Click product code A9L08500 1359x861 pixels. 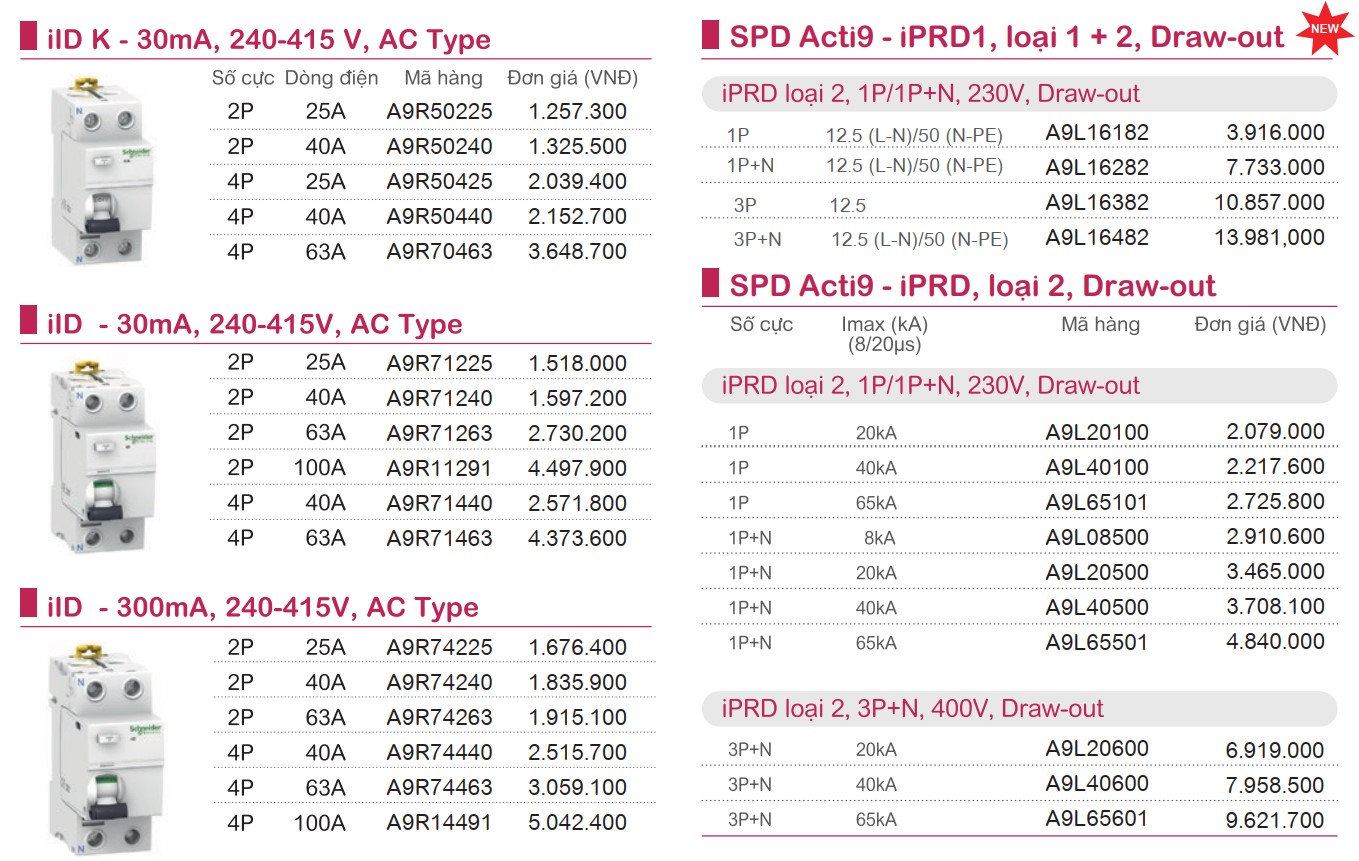(x=1097, y=538)
